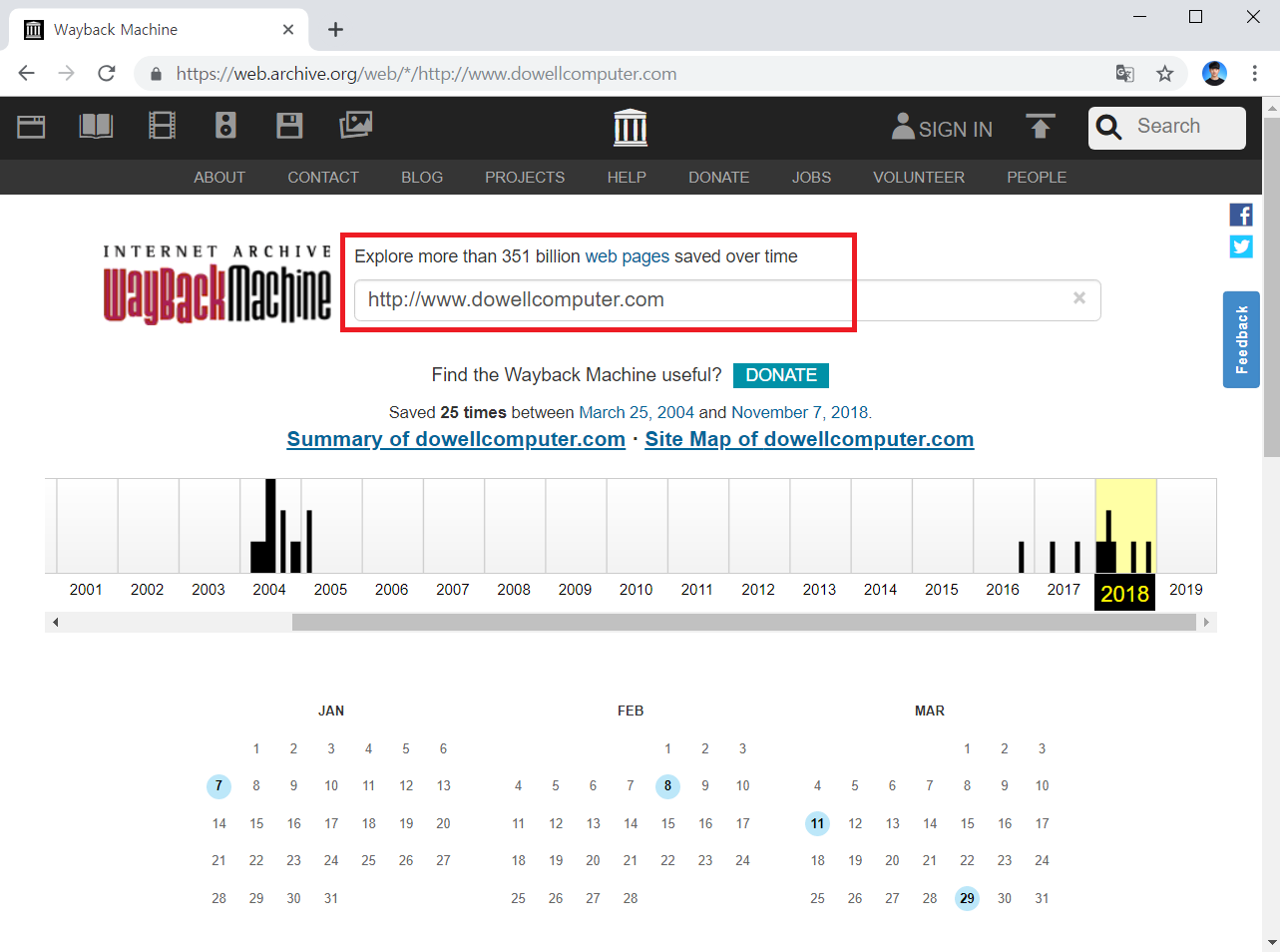The image size is (1280, 952).
Task: Open Chrome profile avatar
Action: [1214, 73]
